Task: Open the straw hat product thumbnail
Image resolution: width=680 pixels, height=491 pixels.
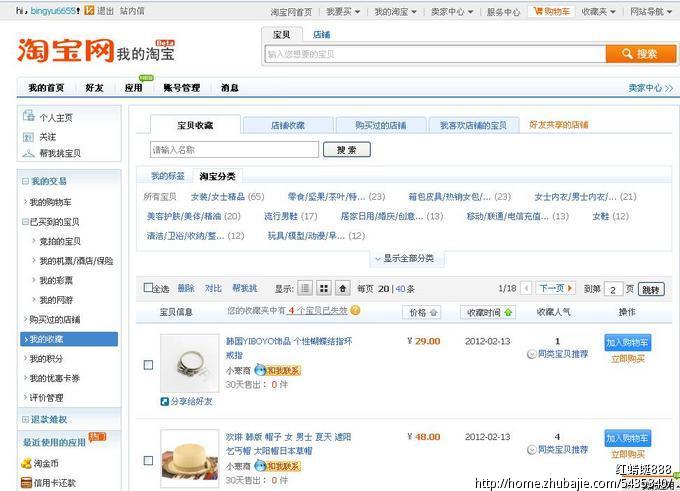Action: point(190,458)
